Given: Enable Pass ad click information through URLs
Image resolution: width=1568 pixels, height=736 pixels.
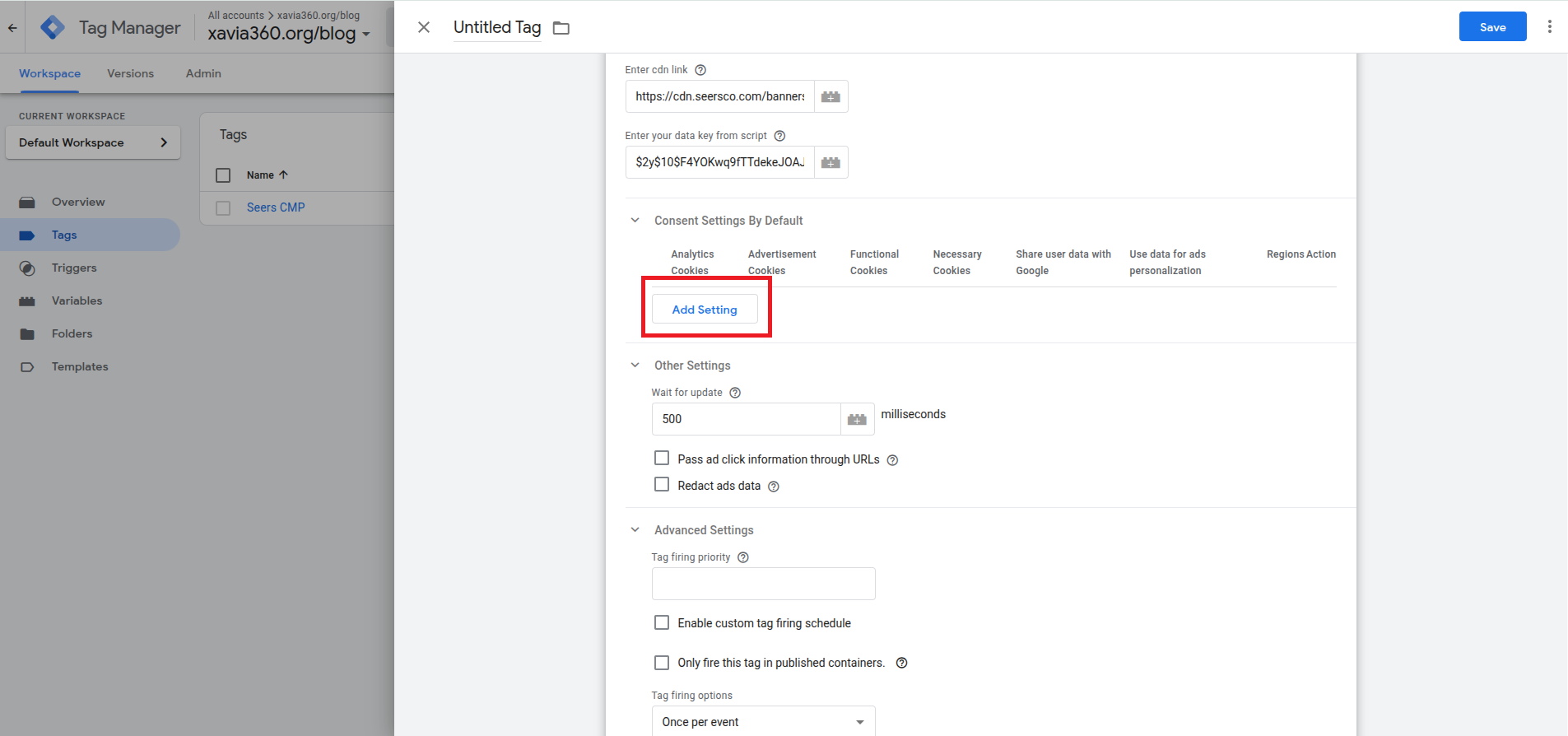Looking at the screenshot, I should (662, 458).
